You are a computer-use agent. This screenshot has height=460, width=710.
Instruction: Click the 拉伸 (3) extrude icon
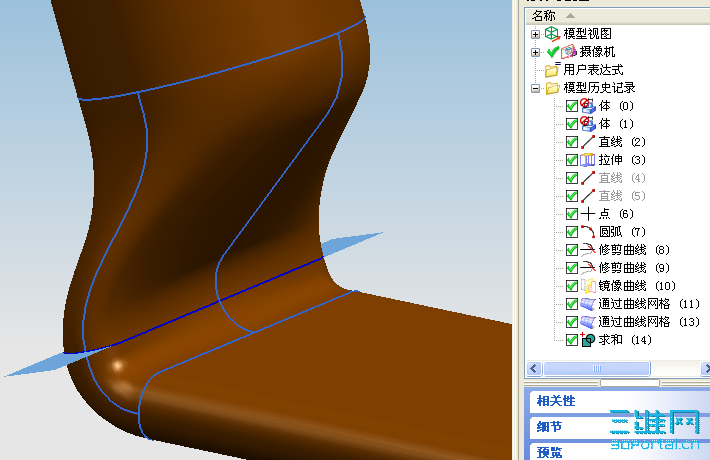(x=588, y=160)
